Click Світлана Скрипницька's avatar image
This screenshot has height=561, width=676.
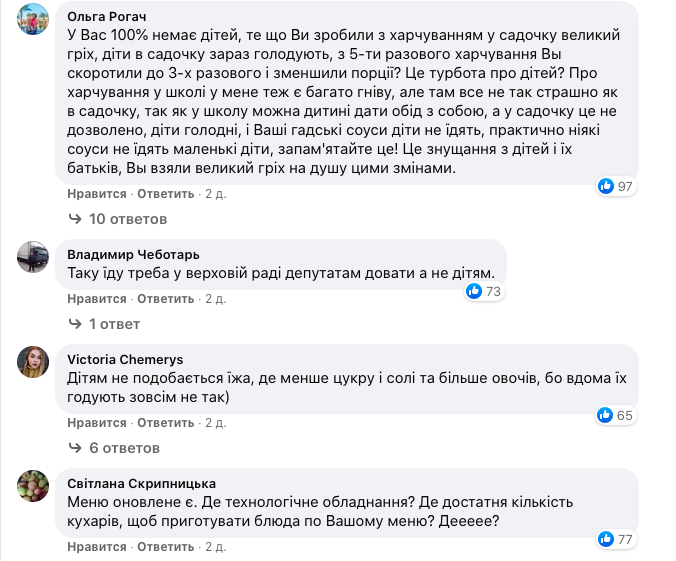[x=35, y=487]
